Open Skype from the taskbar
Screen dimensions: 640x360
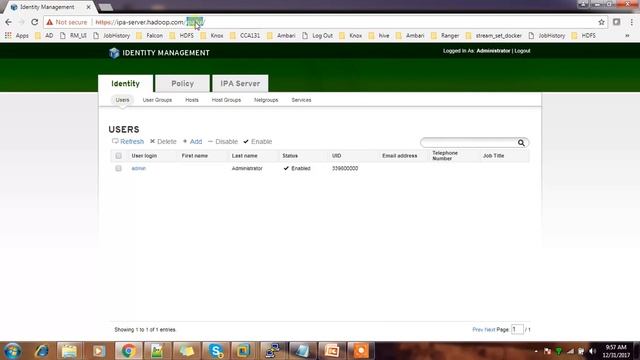[x=215, y=351]
